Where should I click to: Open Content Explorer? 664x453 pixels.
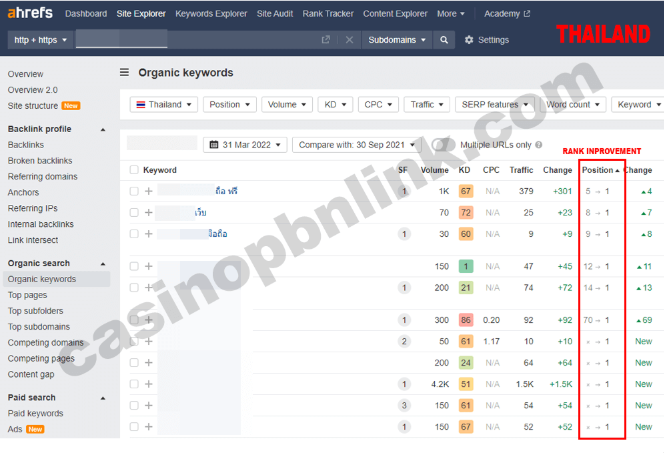coord(395,14)
